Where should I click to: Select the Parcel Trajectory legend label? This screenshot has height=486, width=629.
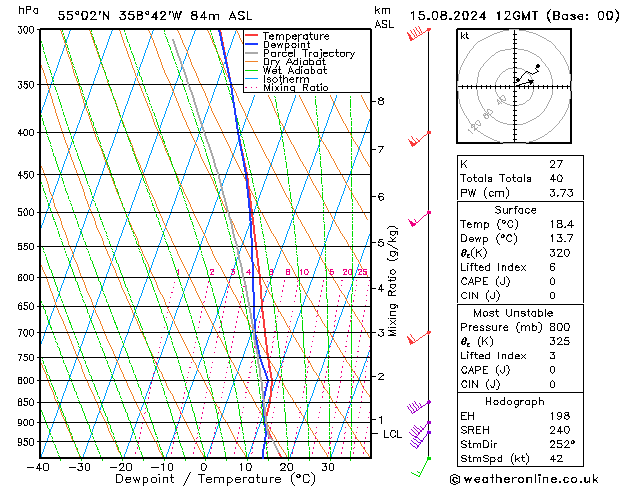pyautogui.click(x=309, y=53)
